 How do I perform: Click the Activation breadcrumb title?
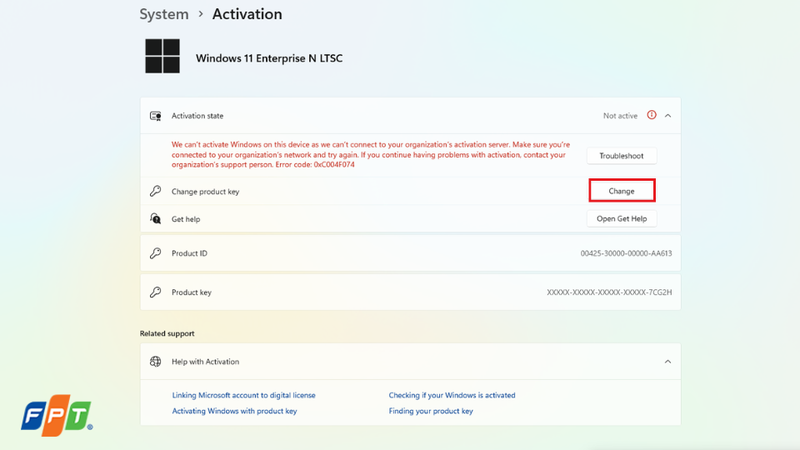247,14
